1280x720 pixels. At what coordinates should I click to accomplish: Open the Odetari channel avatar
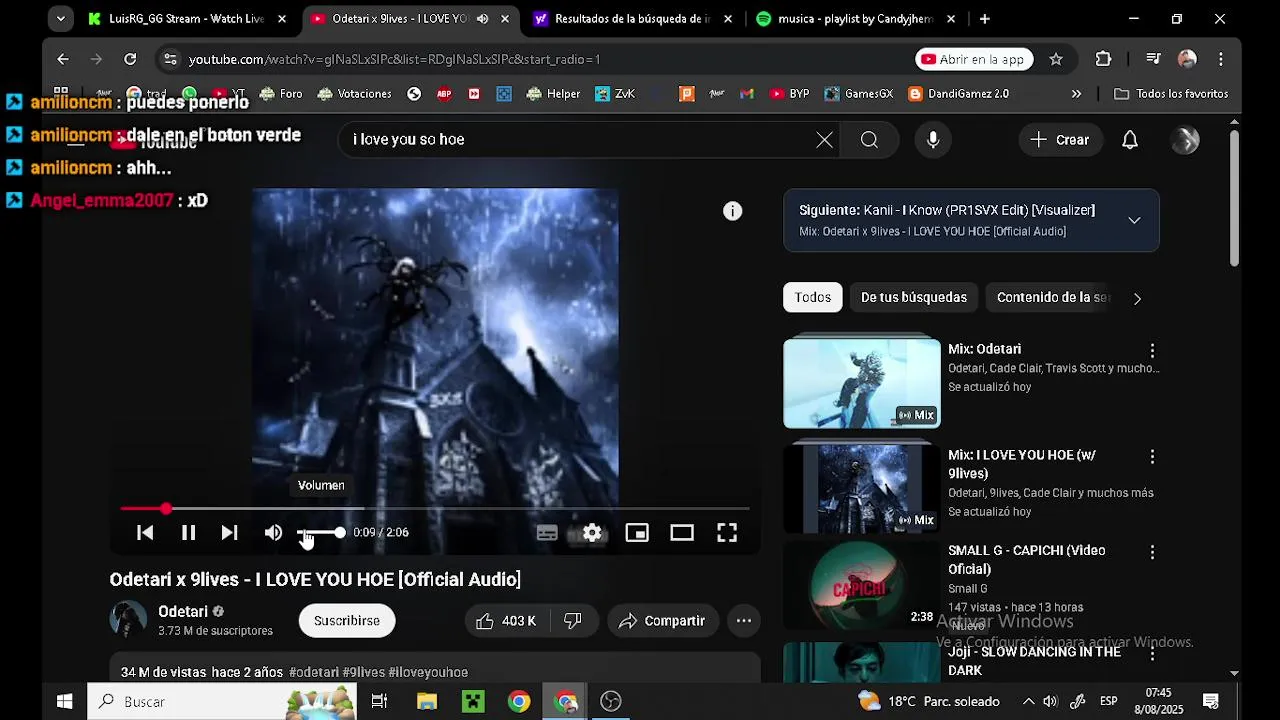click(x=128, y=620)
